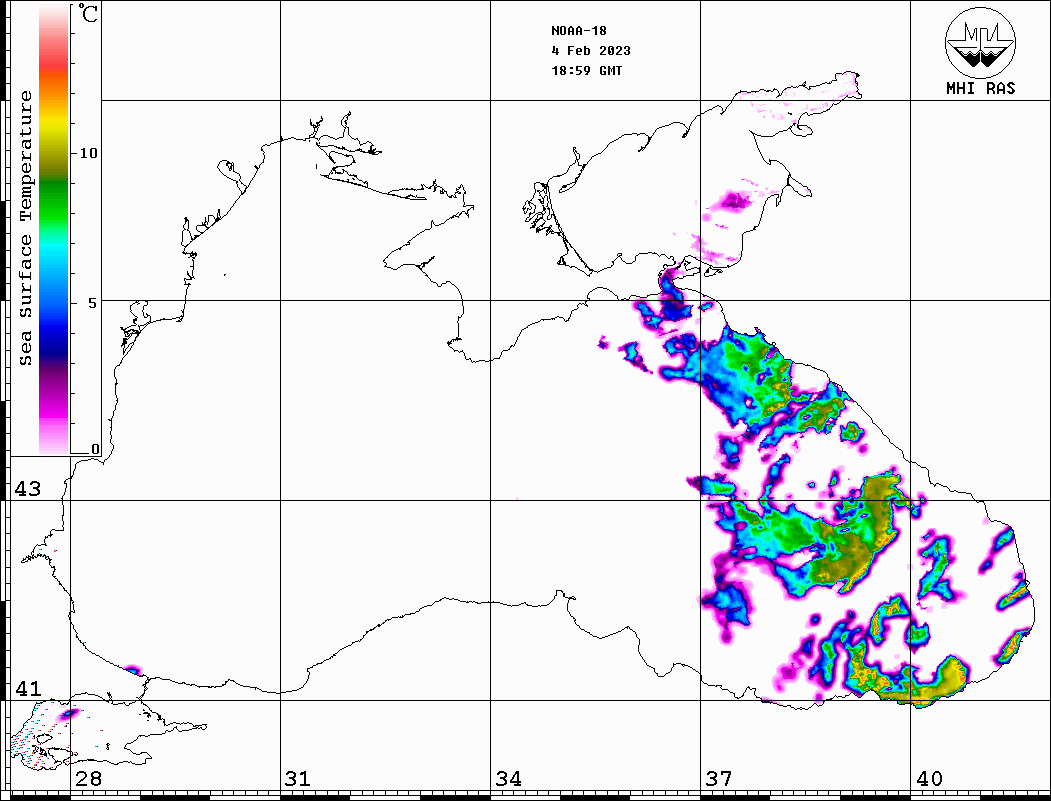The image size is (1051, 801).
Task: Click the '10' mark on the temperature scale
Action: 88,153
